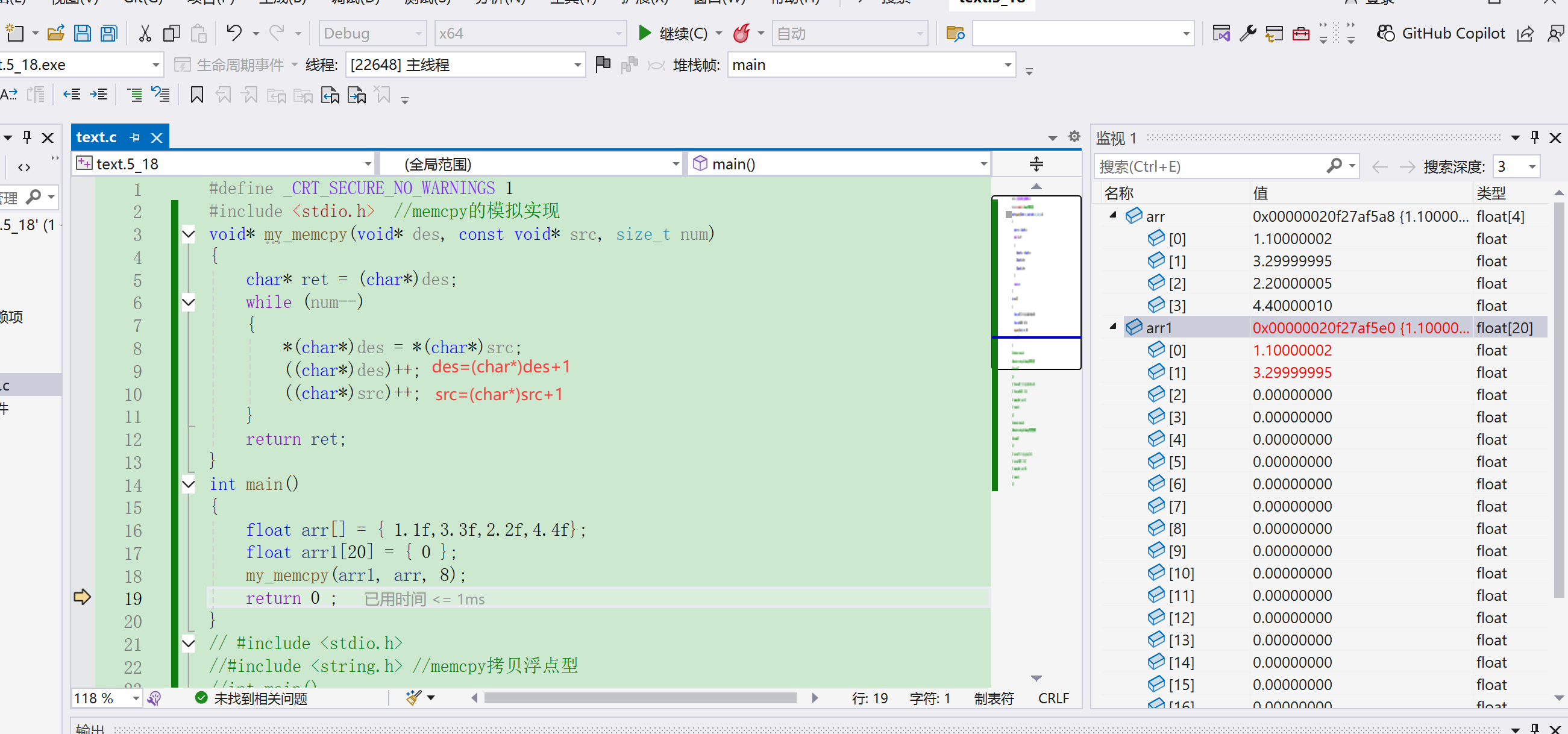Open the stack frame main dropdown

[870, 64]
